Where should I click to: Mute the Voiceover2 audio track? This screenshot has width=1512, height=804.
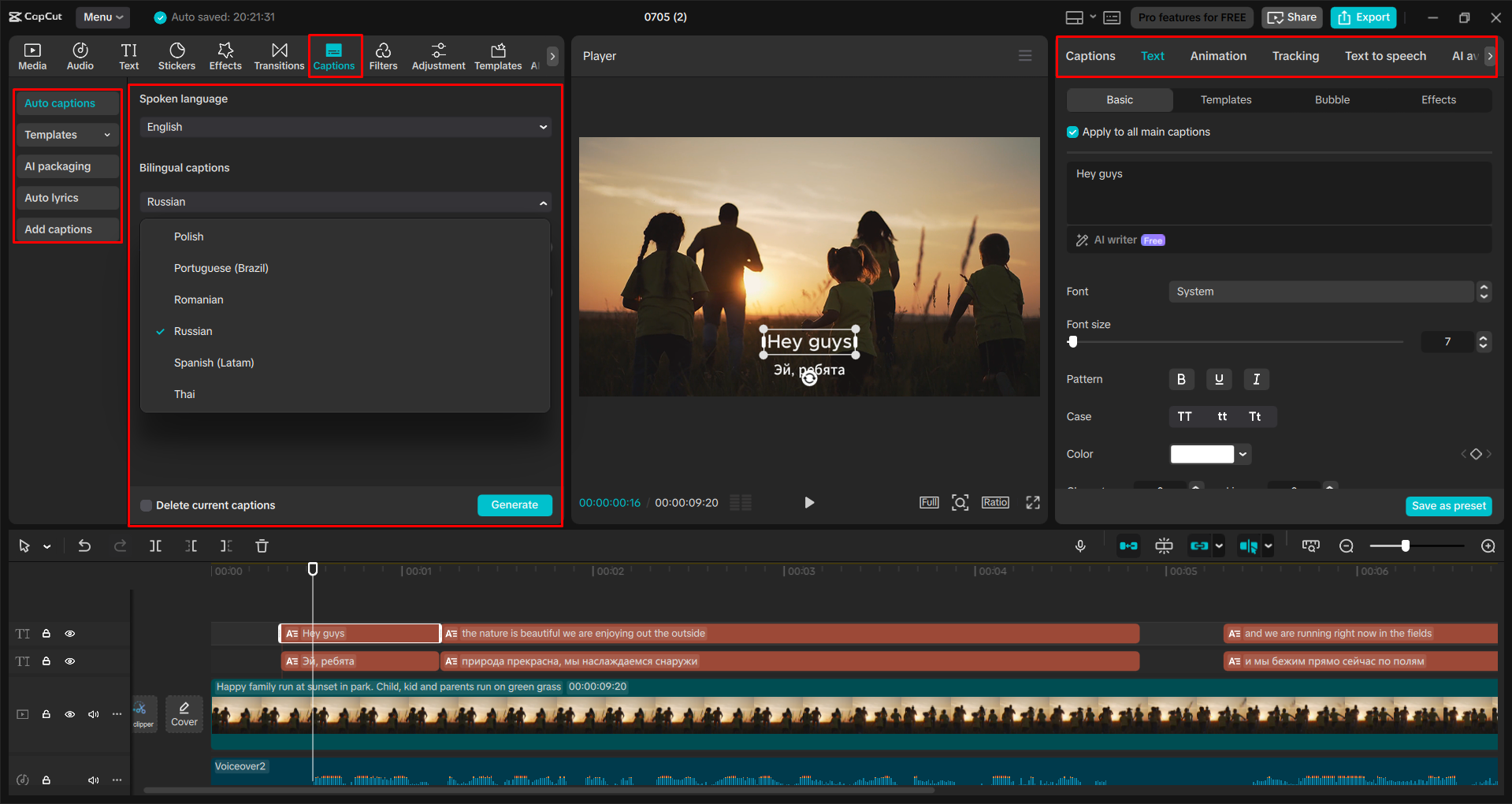93,780
